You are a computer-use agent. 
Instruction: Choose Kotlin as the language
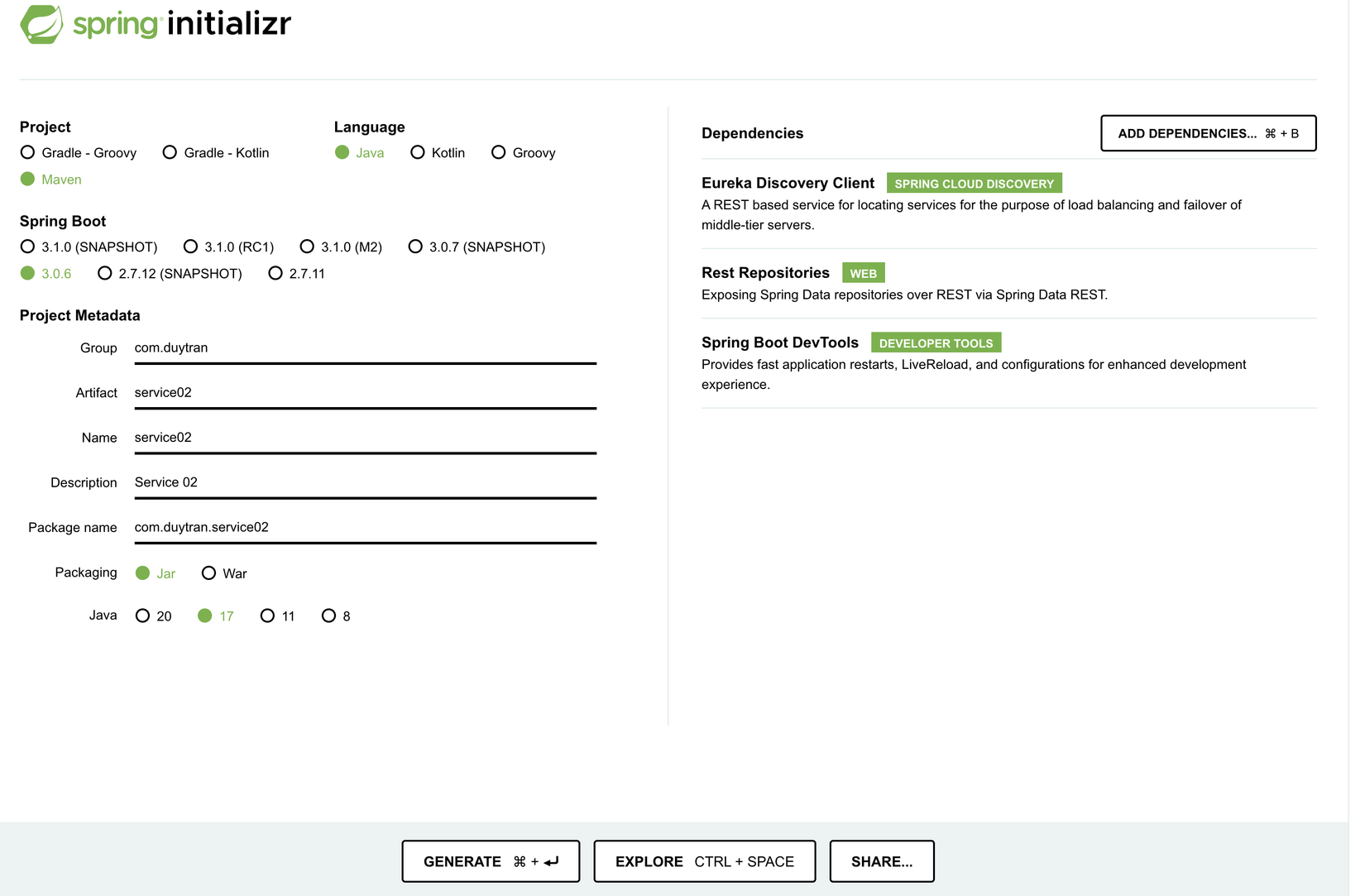click(418, 152)
